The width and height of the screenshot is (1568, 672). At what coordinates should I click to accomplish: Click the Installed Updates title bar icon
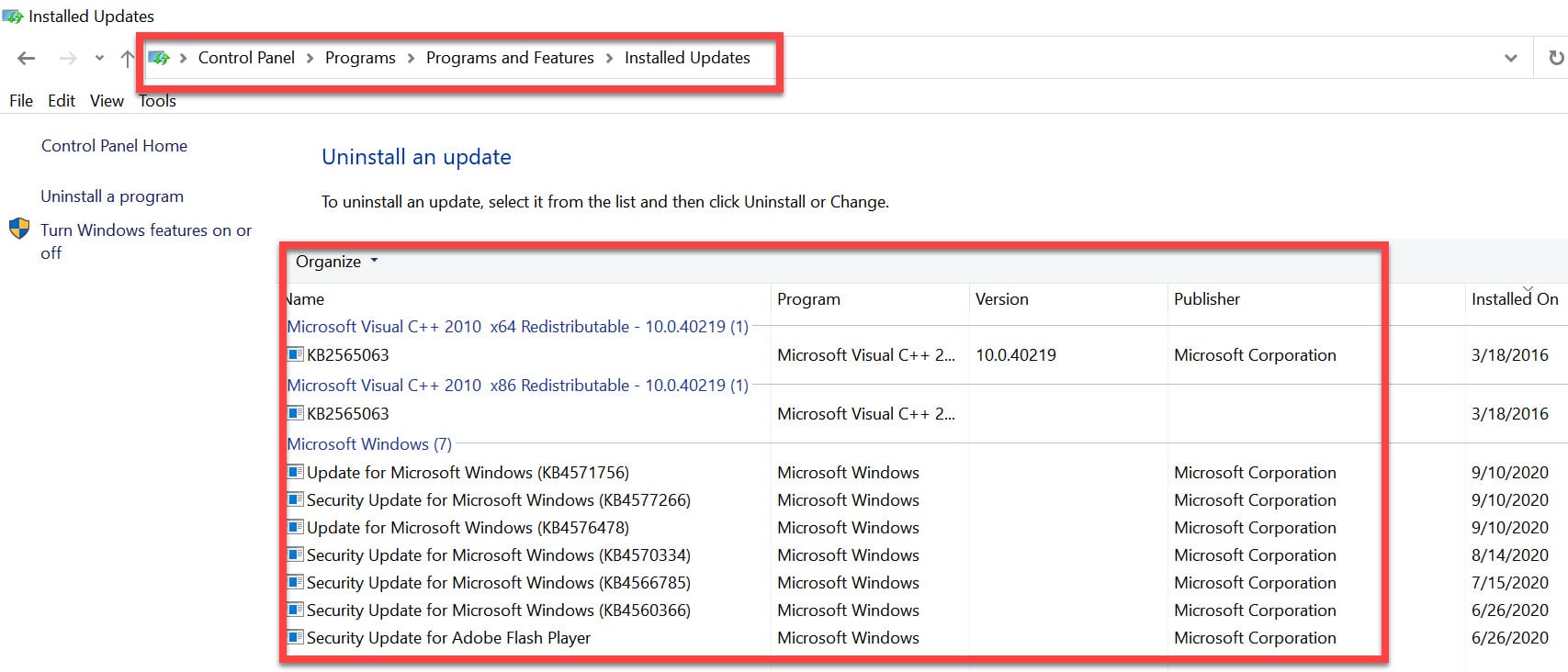(x=13, y=17)
